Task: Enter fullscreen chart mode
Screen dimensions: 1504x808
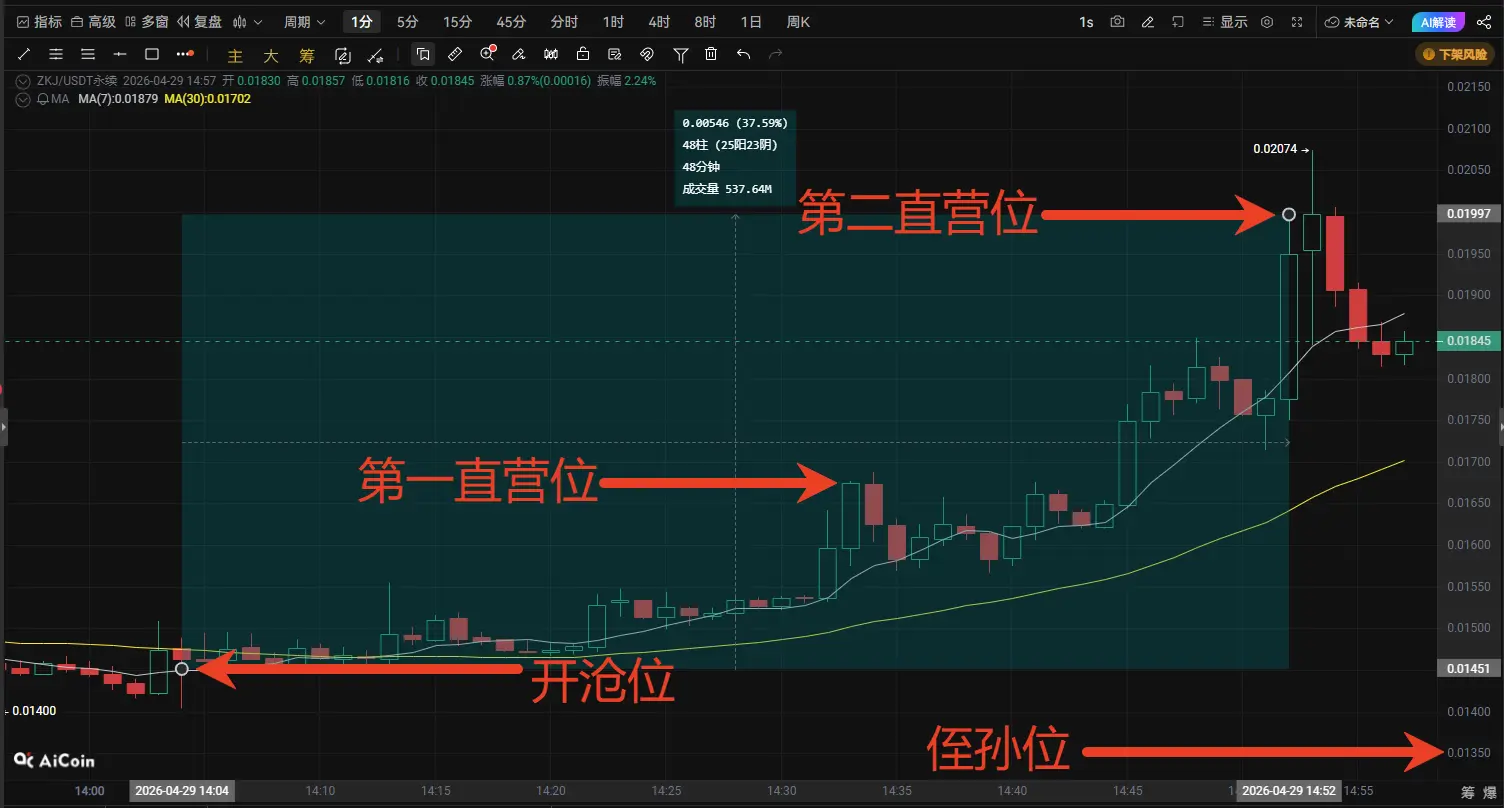Action: pyautogui.click(x=1297, y=22)
